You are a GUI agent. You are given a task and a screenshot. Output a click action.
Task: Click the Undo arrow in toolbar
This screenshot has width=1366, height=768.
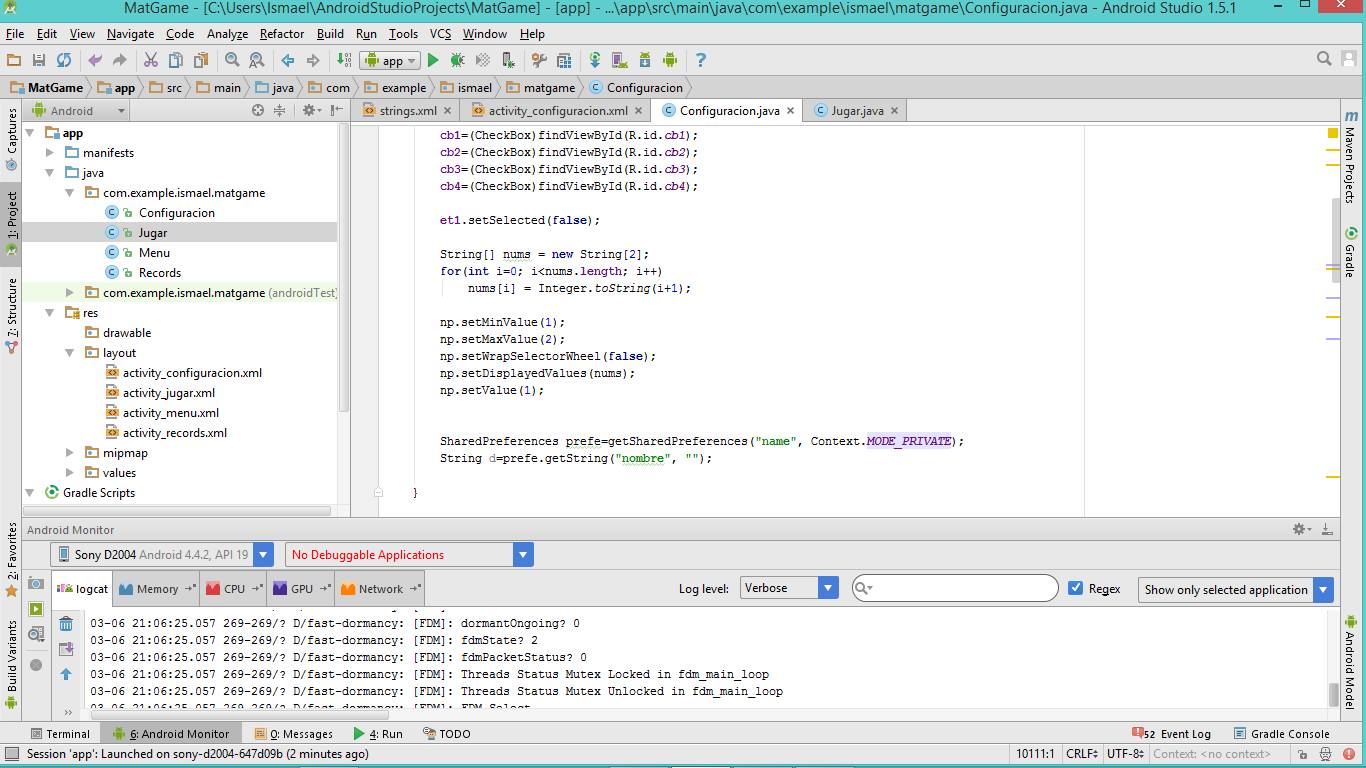(x=95, y=60)
